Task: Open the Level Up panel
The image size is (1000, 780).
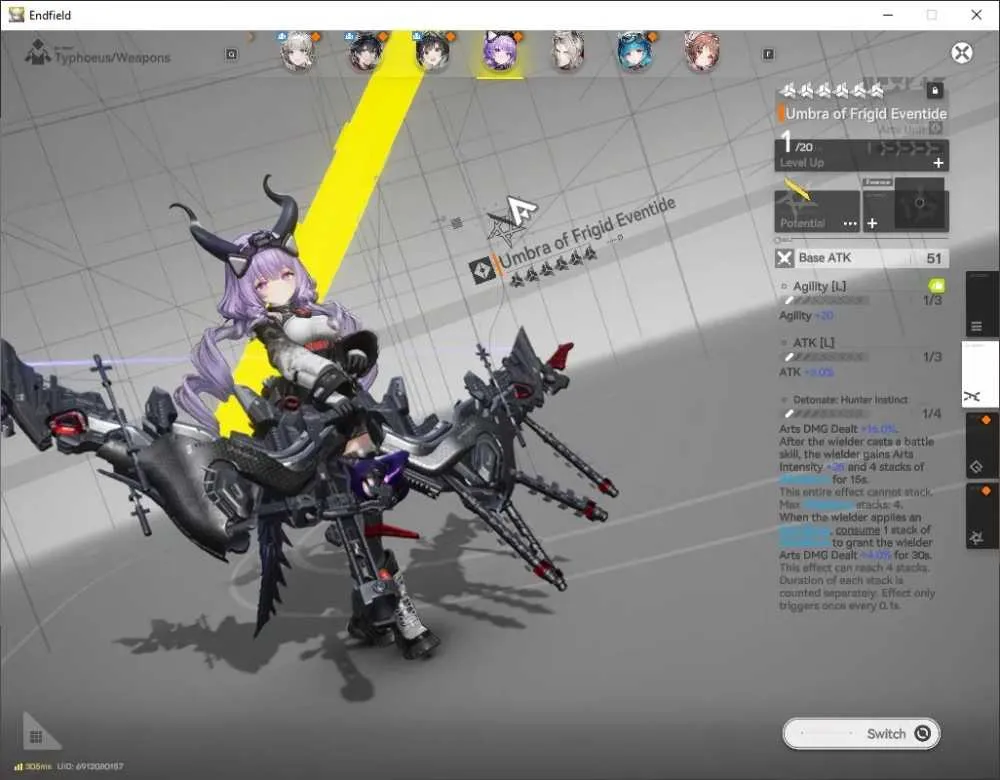Action: [x=862, y=155]
